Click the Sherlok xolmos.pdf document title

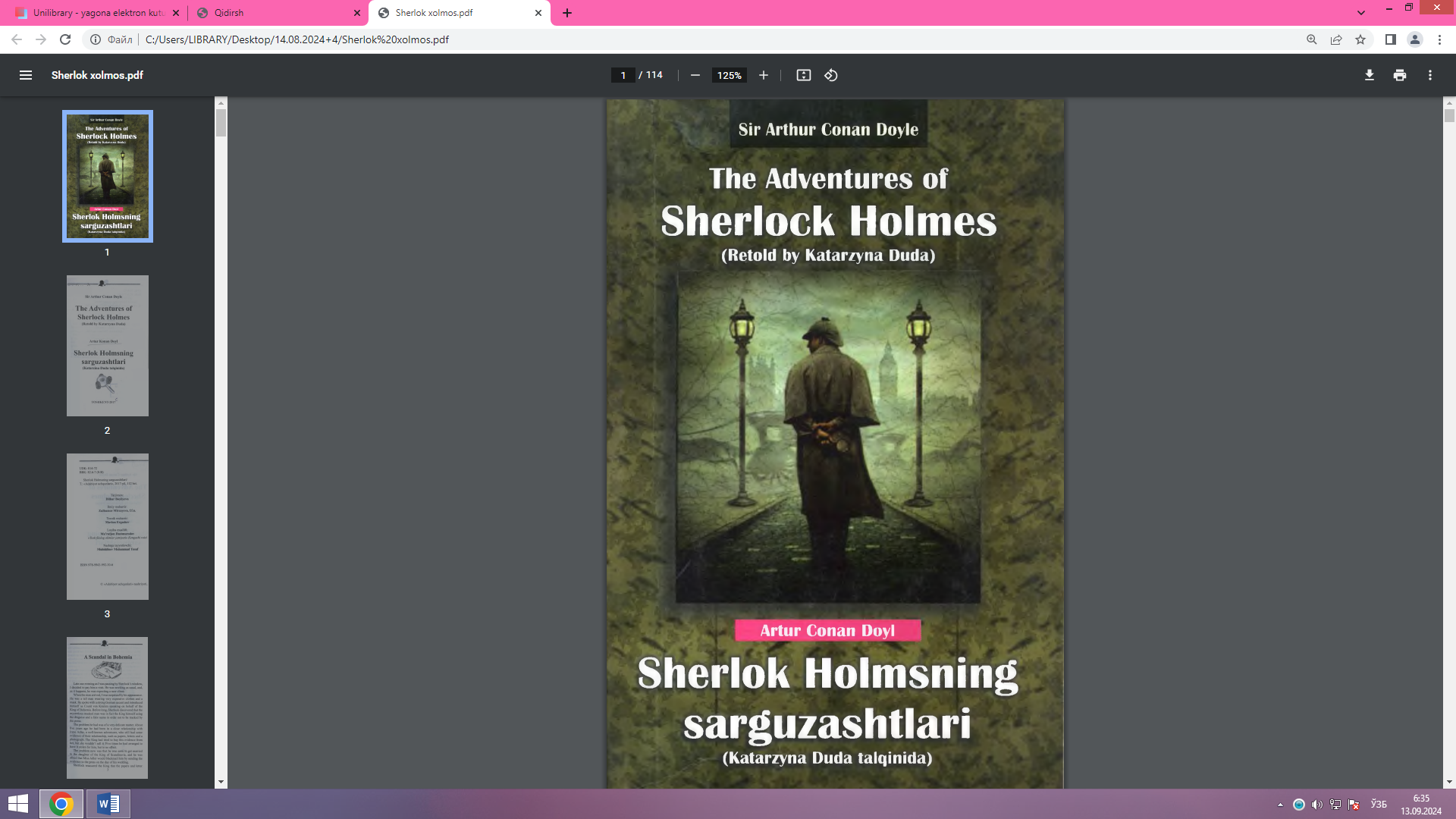coord(97,75)
